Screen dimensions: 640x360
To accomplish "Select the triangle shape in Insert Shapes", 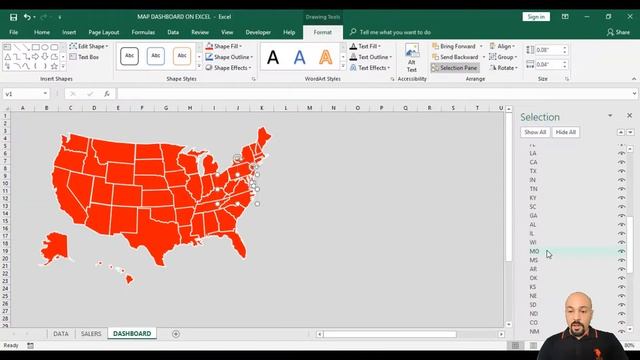I will tap(8, 57).
